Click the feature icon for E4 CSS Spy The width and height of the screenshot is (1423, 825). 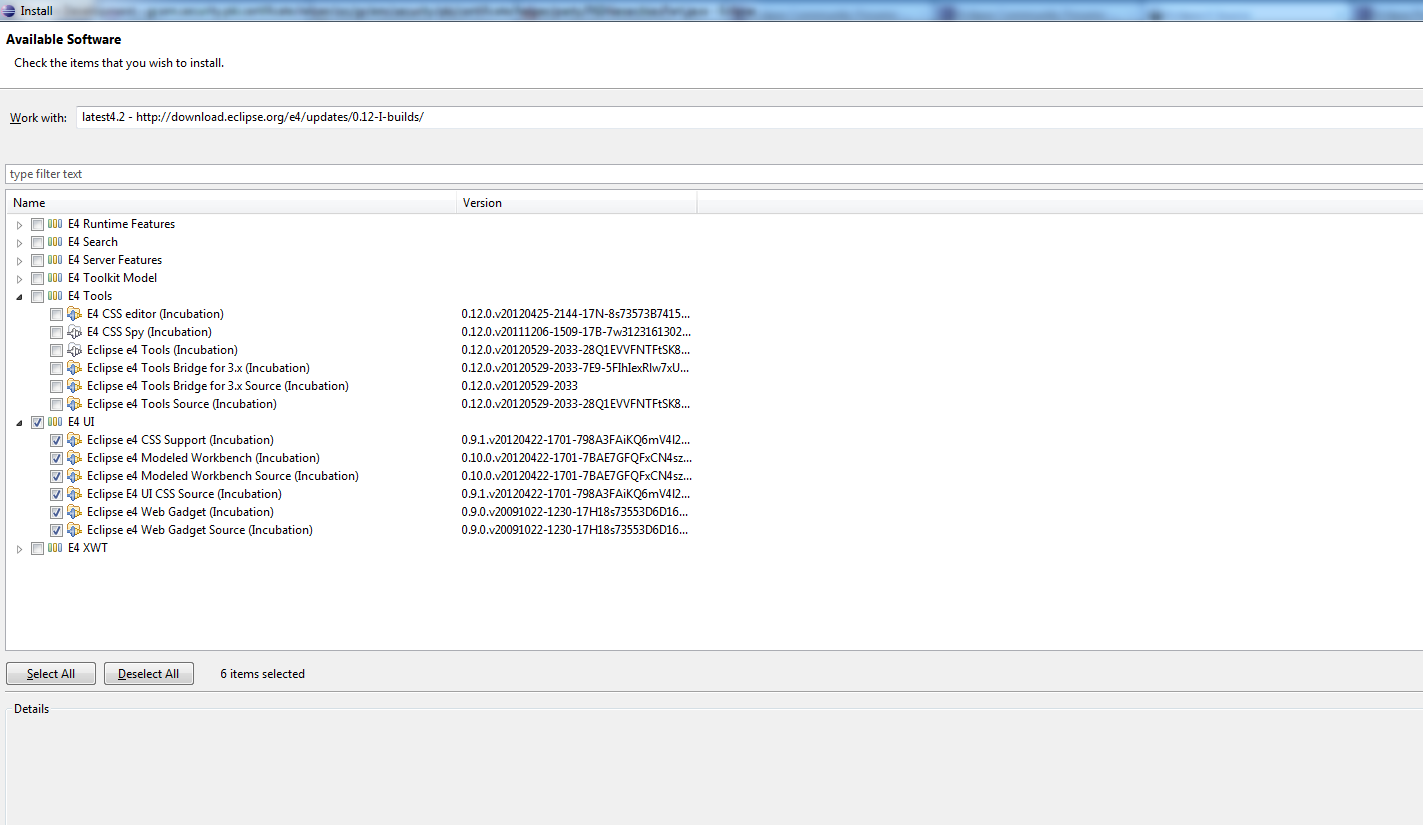pos(74,332)
